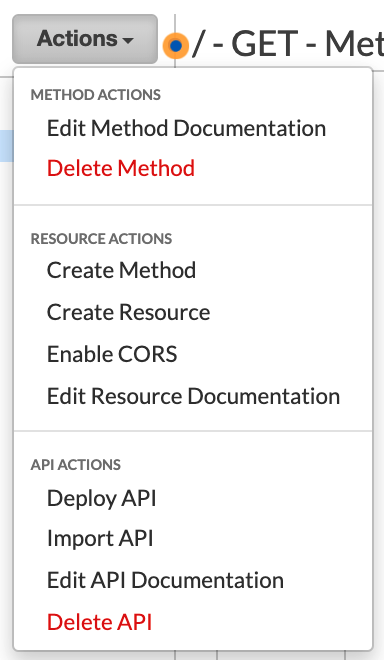Screen dimensions: 384x660
Task: Click the '/ - GET - Met' page heading
Action: [x=287, y=44]
